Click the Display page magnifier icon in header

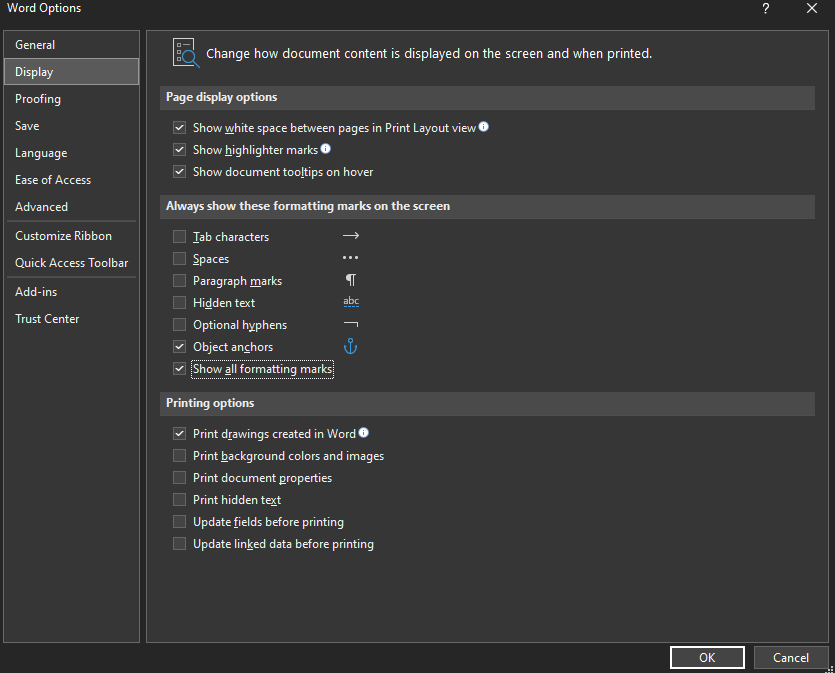186,53
